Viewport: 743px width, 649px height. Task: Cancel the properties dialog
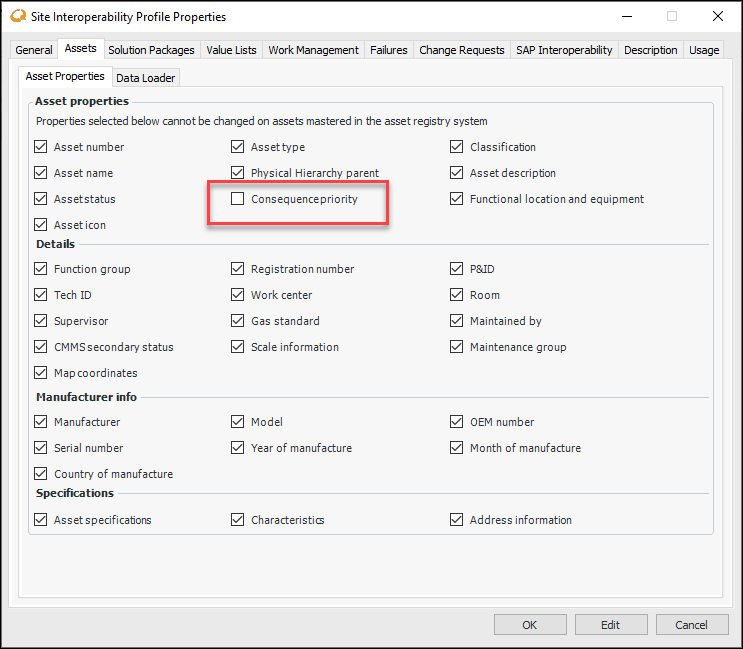pos(691,625)
